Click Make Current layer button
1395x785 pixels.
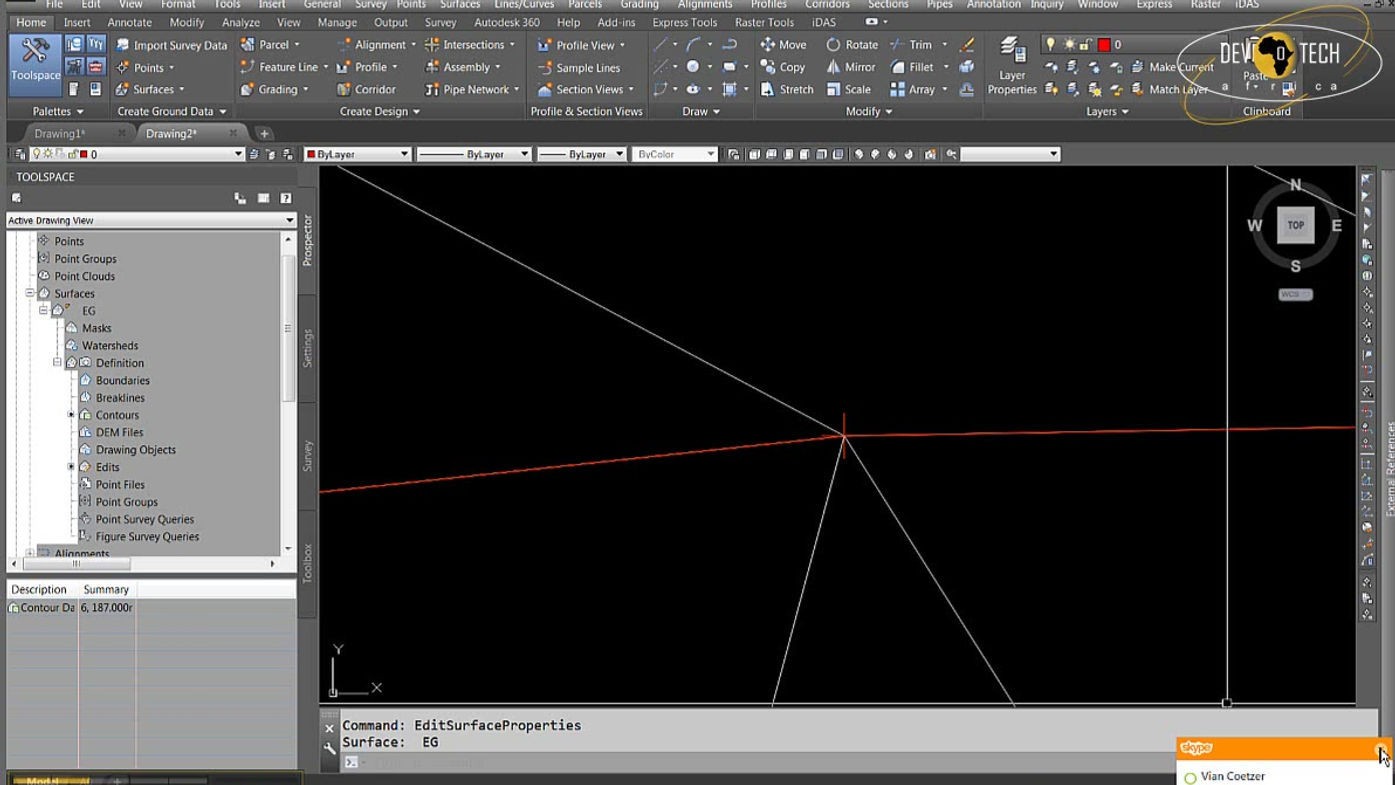(1172, 67)
